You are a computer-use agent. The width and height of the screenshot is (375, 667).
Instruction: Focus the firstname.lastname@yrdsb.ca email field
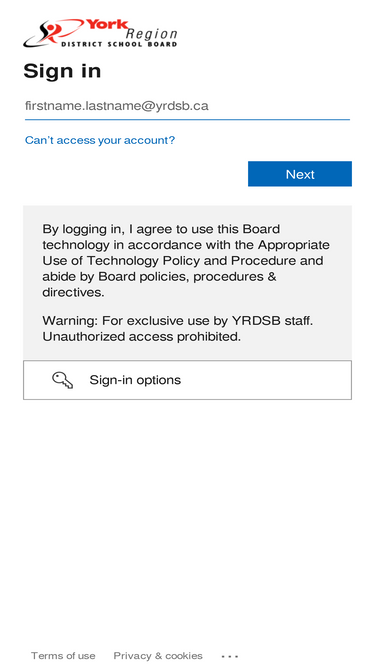[x=187, y=106]
